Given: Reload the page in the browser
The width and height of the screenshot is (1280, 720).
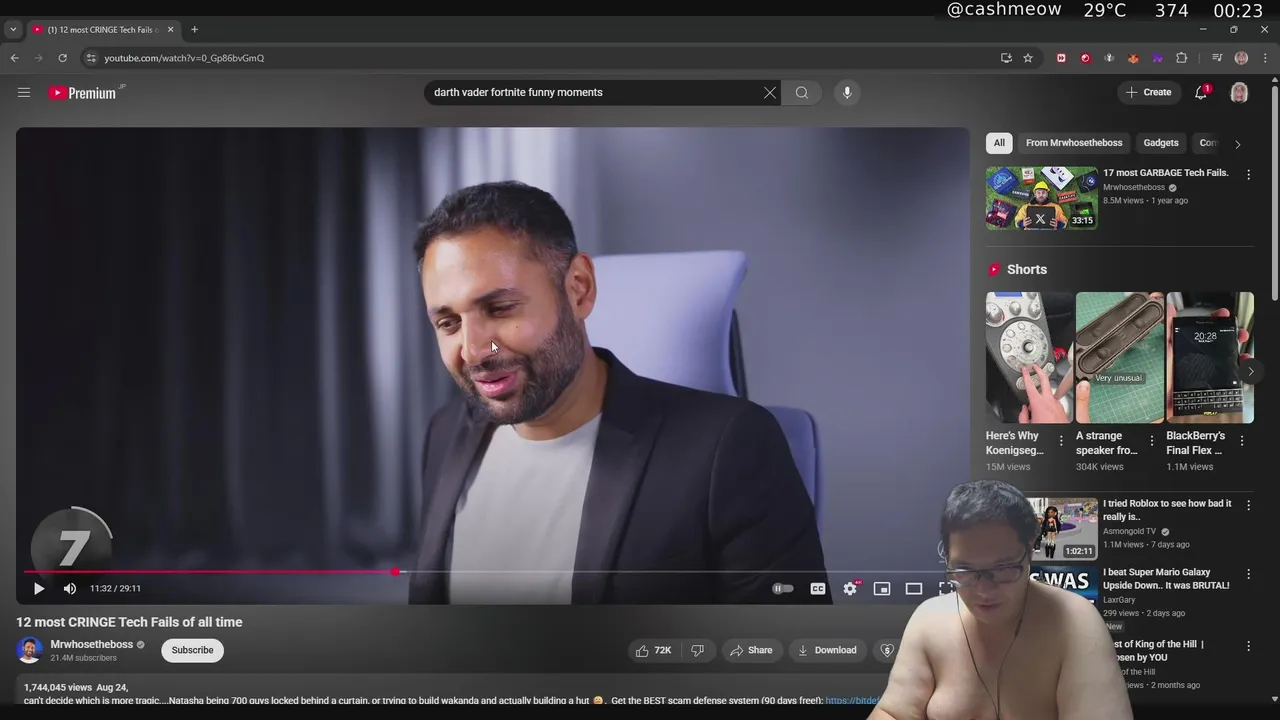Looking at the screenshot, I should [62, 58].
